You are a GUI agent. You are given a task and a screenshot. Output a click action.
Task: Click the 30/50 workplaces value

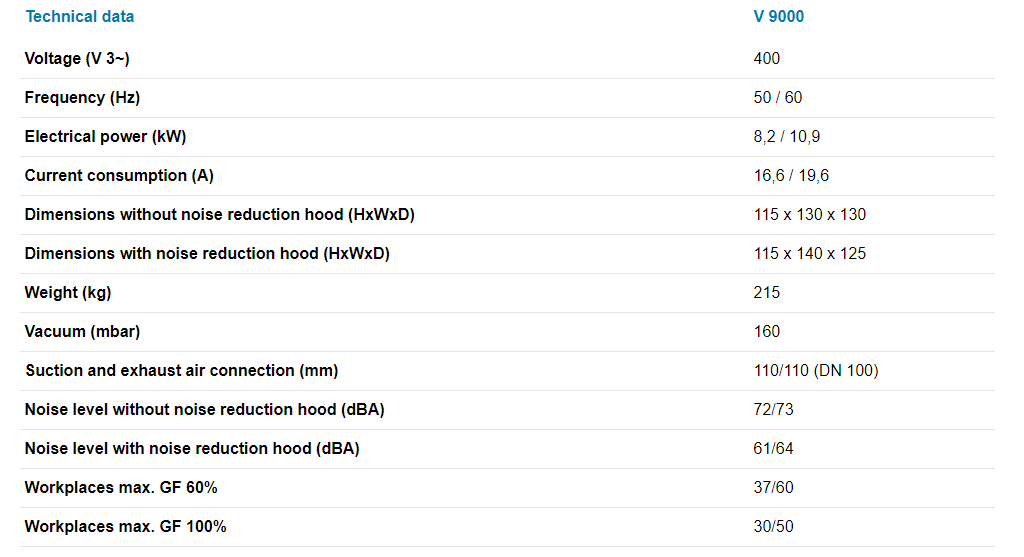773,526
